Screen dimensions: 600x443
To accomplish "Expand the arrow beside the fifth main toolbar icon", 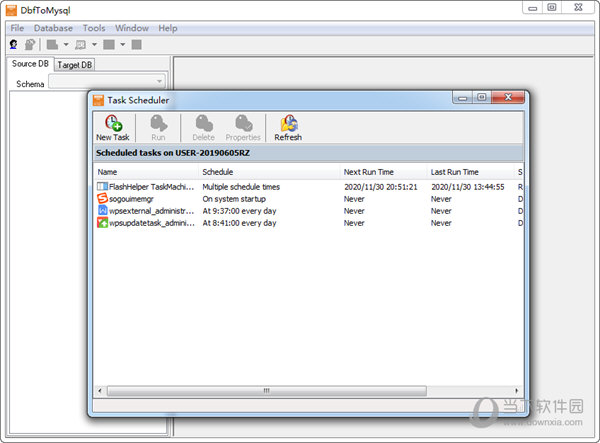I will coord(122,45).
